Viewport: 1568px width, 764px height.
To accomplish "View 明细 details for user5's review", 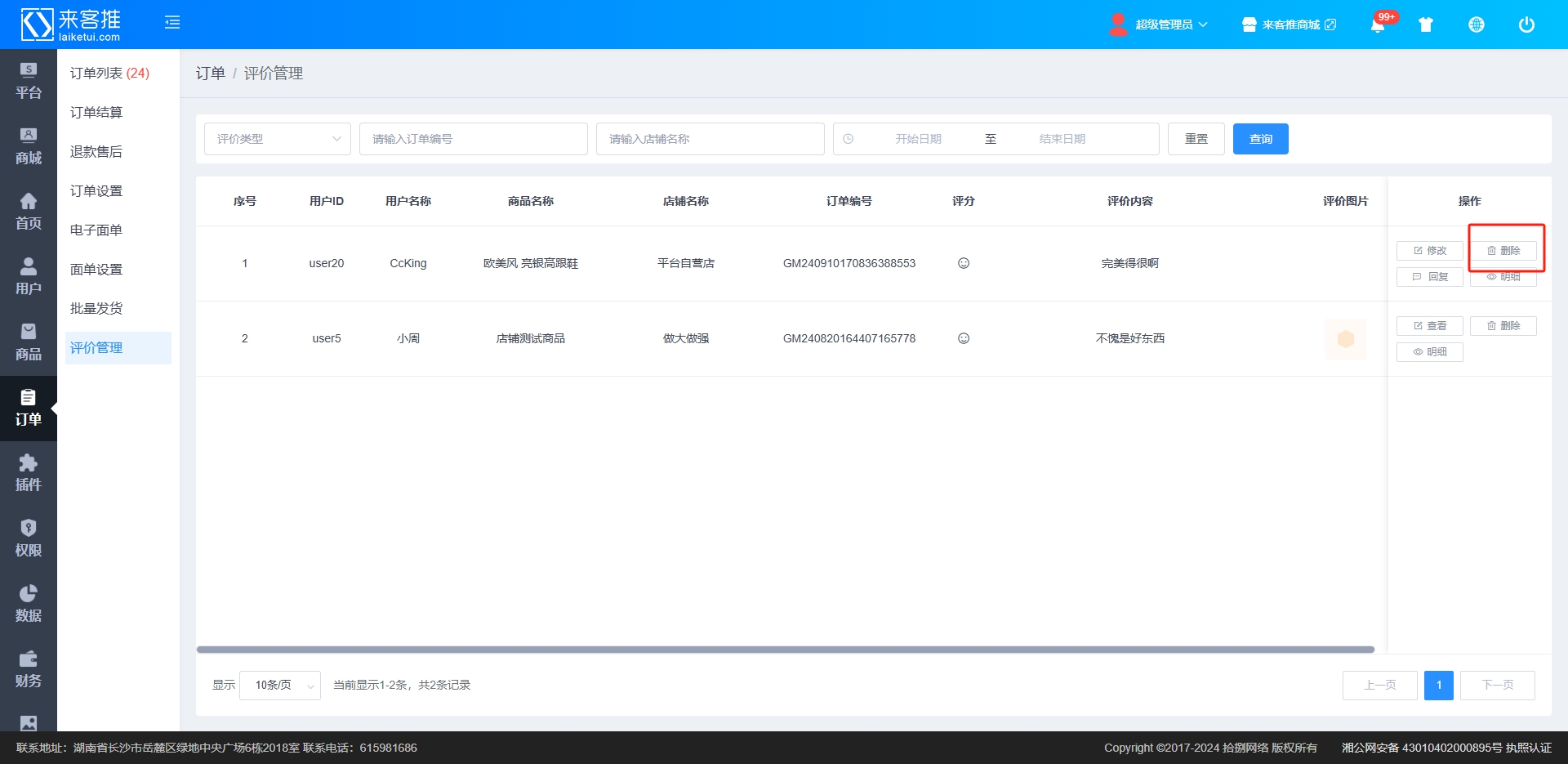I will [x=1429, y=352].
